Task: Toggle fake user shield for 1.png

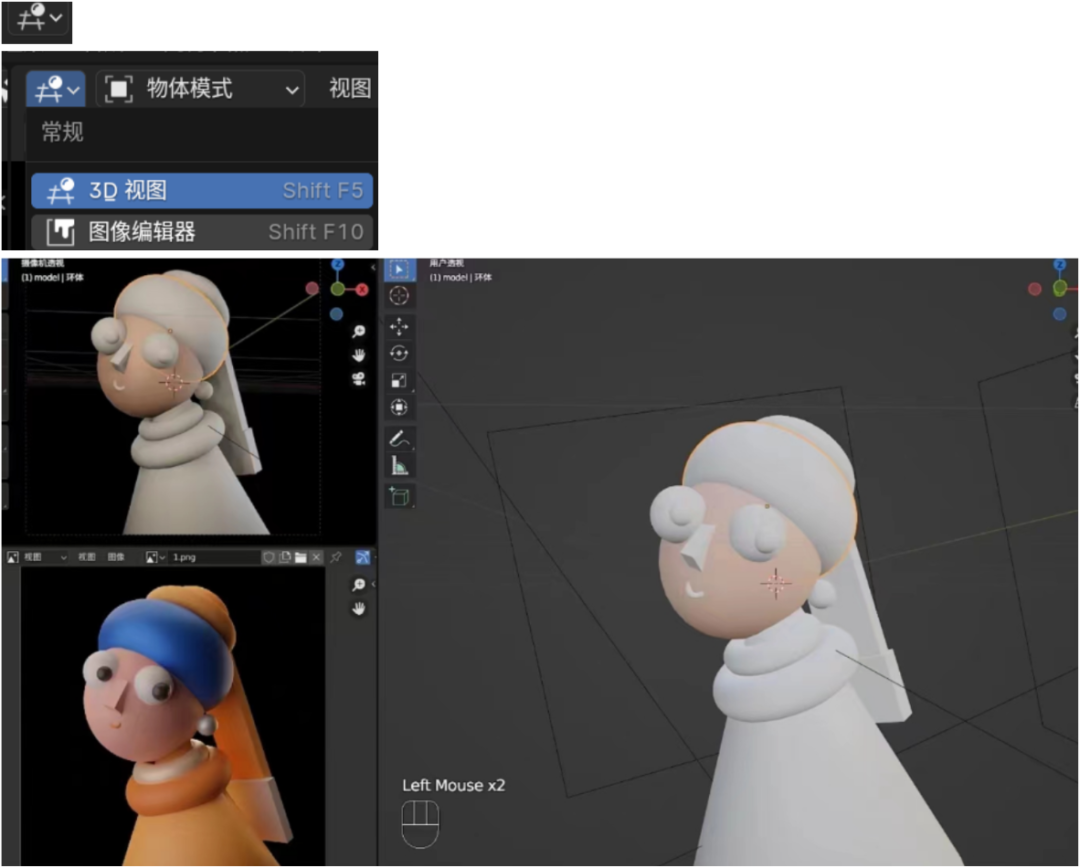Action: [x=269, y=557]
